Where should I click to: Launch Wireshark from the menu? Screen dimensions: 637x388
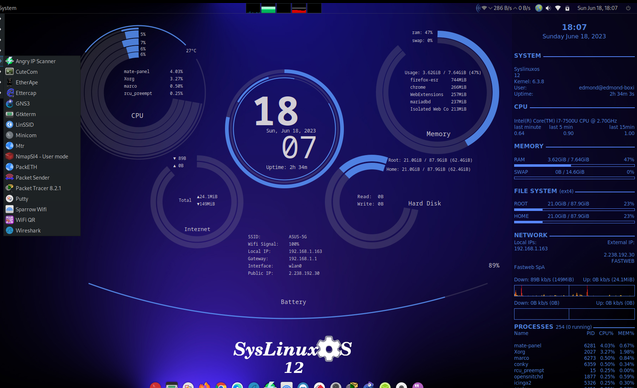tap(42, 230)
